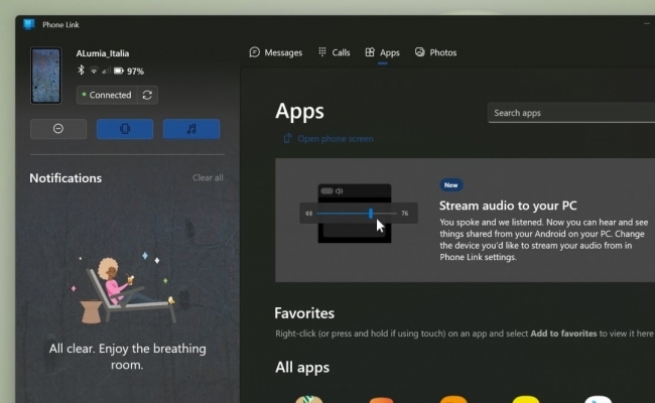The height and width of the screenshot is (403, 655).
Task: Toggle Do Not Disturb button
Action: coord(58,129)
